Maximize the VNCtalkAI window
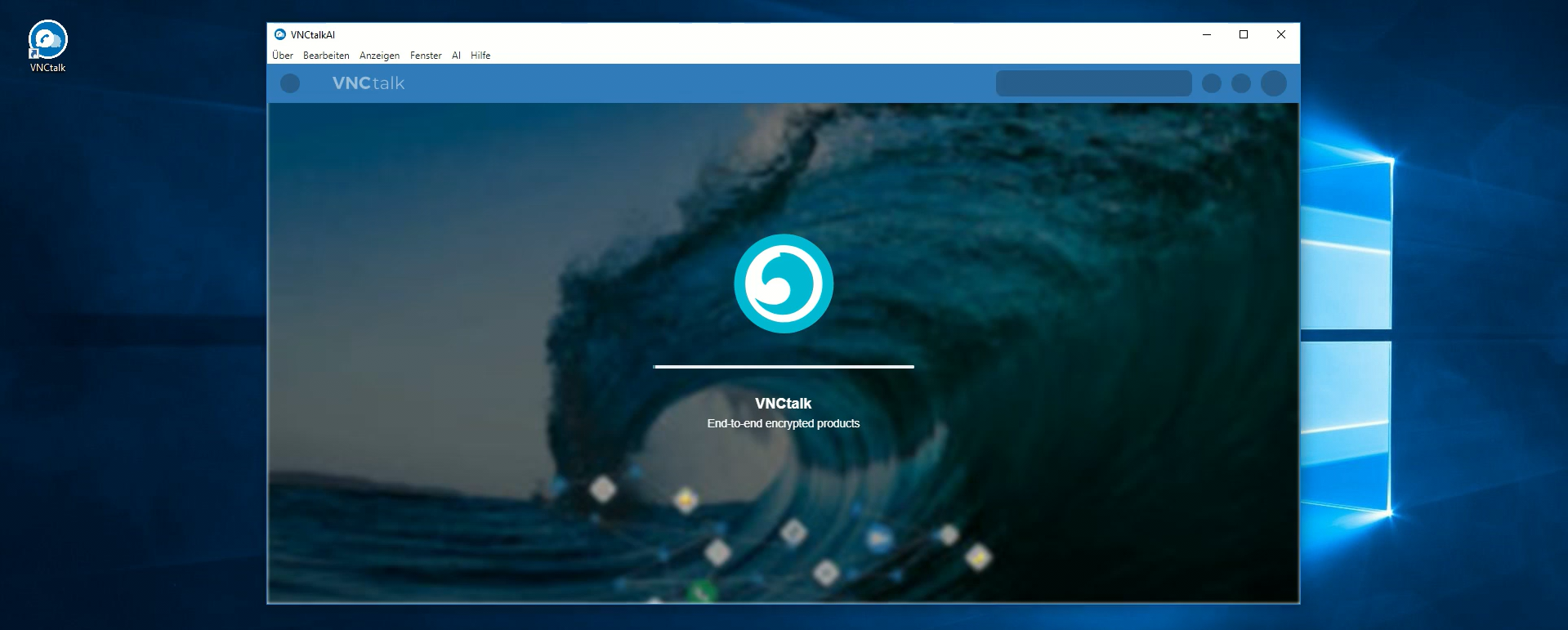The width and height of the screenshot is (1568, 630). point(1244,34)
